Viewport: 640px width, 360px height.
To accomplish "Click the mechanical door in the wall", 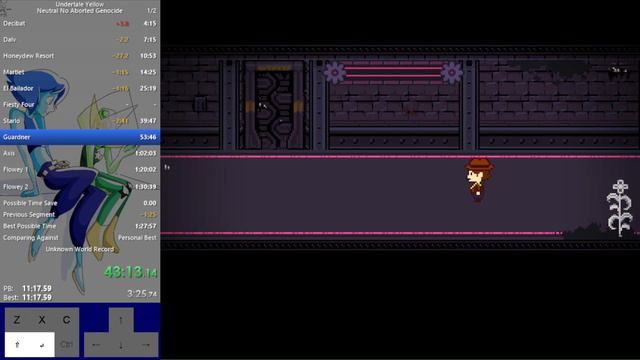I will (x=275, y=105).
